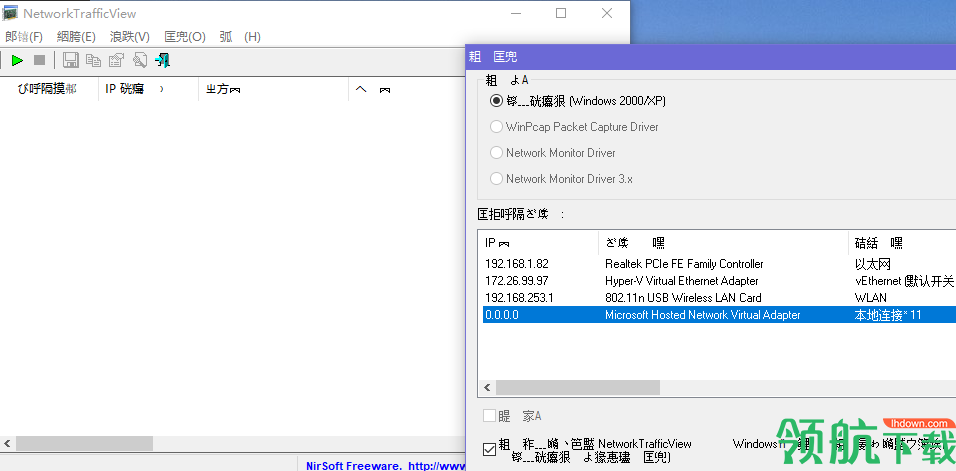
Task: Uncheck the checked NetworkTrafficView checkbox at dialog bottom
Action: coord(489,450)
